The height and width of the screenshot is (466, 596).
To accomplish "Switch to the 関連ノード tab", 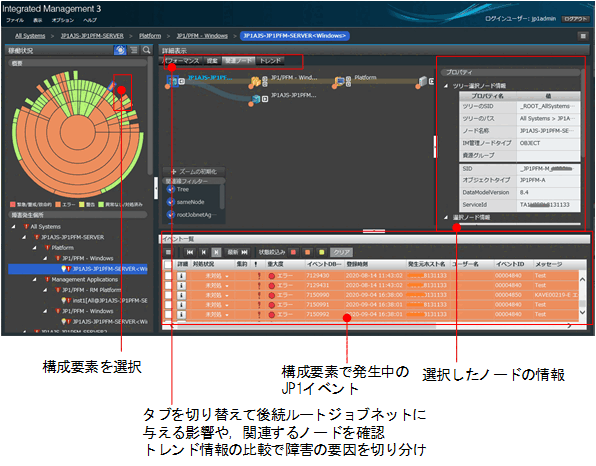I will (239, 61).
